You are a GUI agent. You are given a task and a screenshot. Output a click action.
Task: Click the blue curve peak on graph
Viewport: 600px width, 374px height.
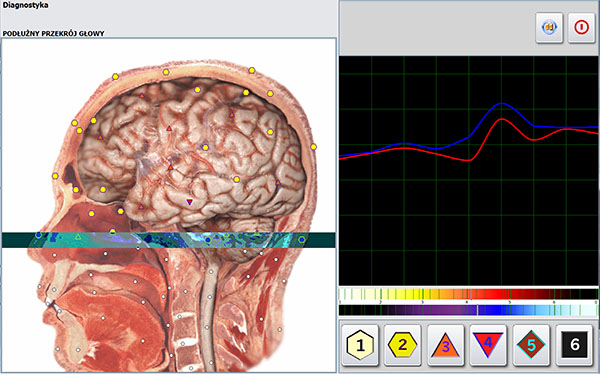pyautogui.click(x=502, y=103)
